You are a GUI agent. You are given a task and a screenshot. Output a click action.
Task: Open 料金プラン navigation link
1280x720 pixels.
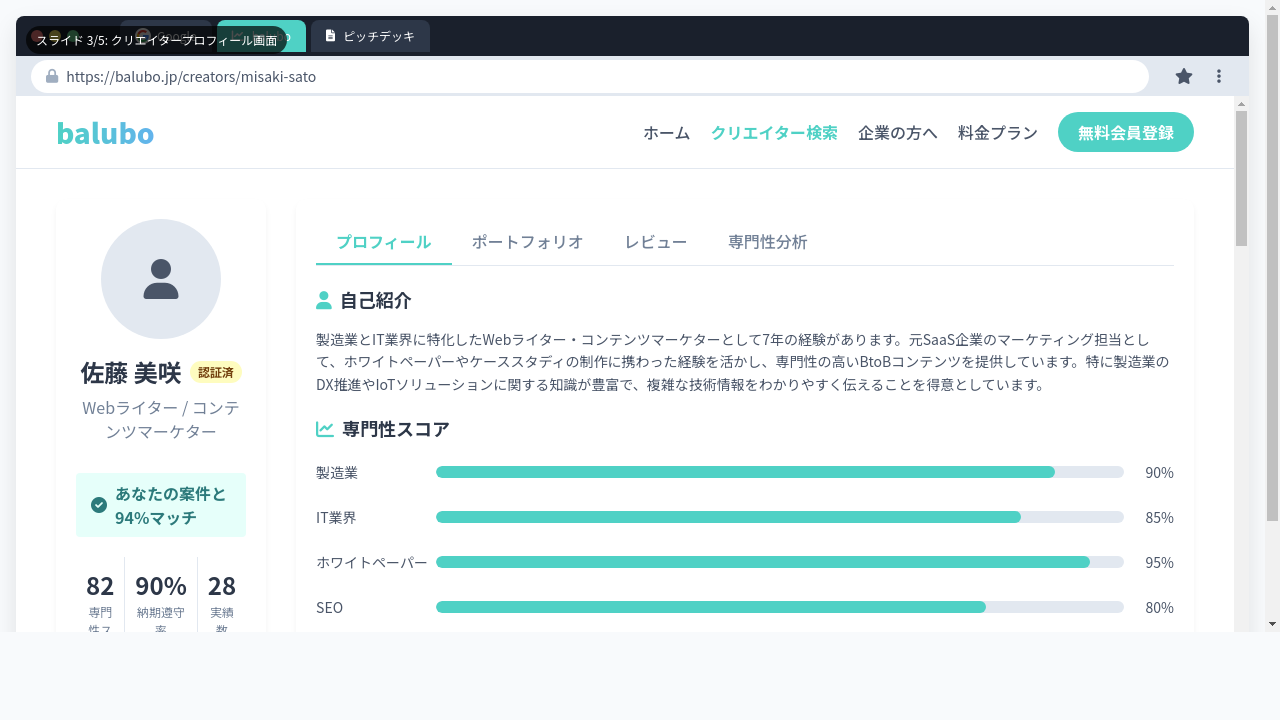tap(997, 132)
